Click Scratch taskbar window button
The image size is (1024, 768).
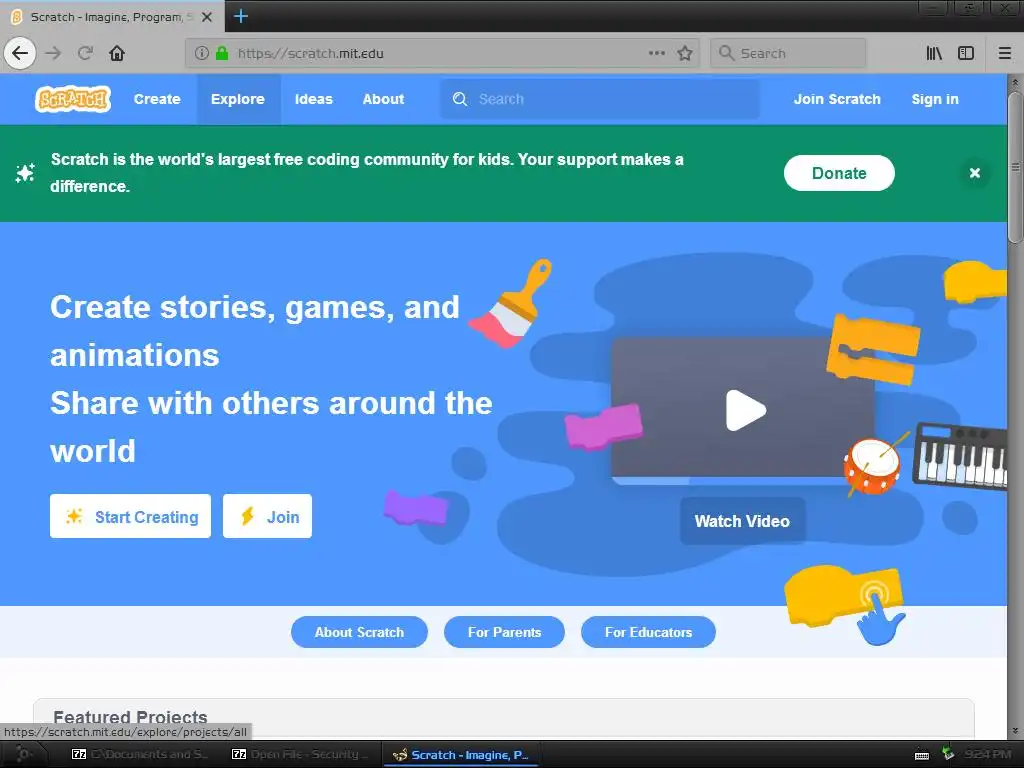click(460, 754)
